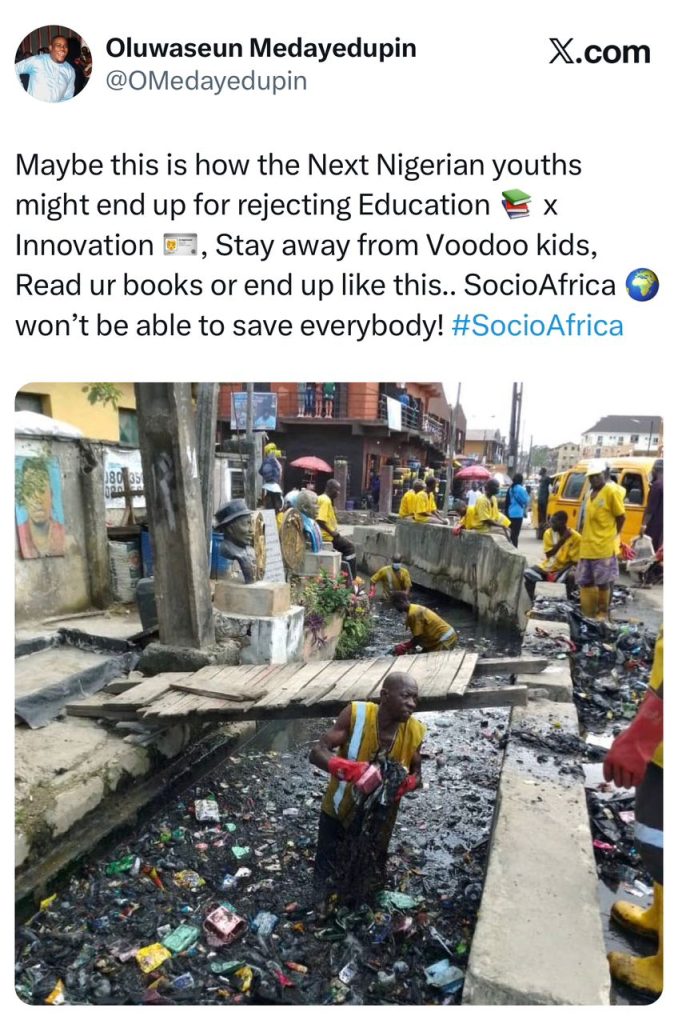Click the white building in the photo's top-right
The height and width of the screenshot is (1024, 678).
[x=622, y=436]
